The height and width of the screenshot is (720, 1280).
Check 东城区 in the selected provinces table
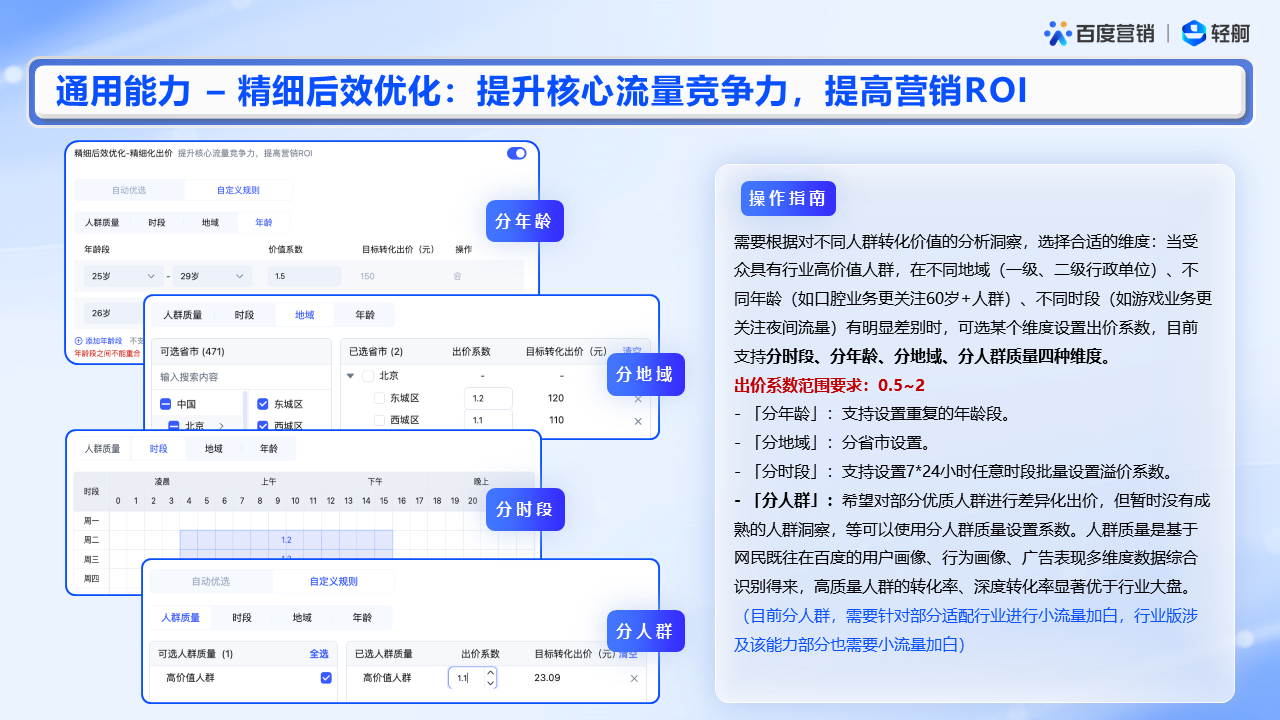[379, 398]
